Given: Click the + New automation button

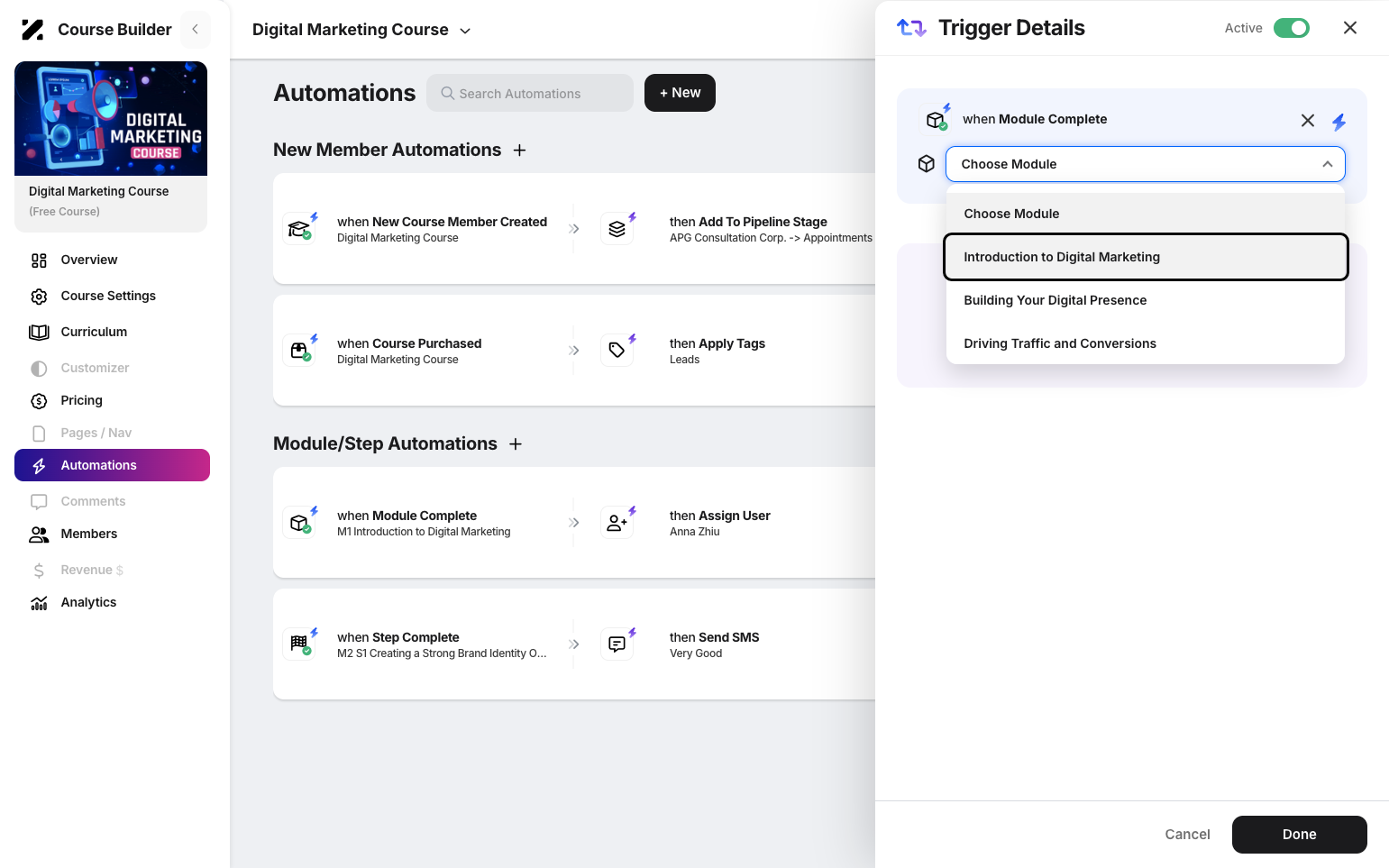Looking at the screenshot, I should 680,93.
